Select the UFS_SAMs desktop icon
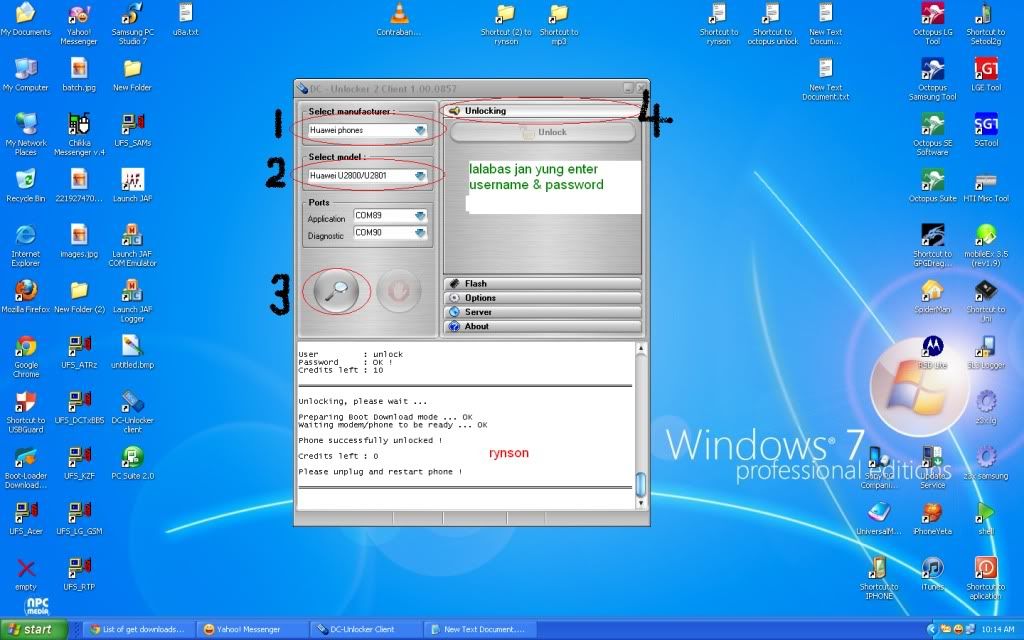1024x640 pixels. [133, 131]
